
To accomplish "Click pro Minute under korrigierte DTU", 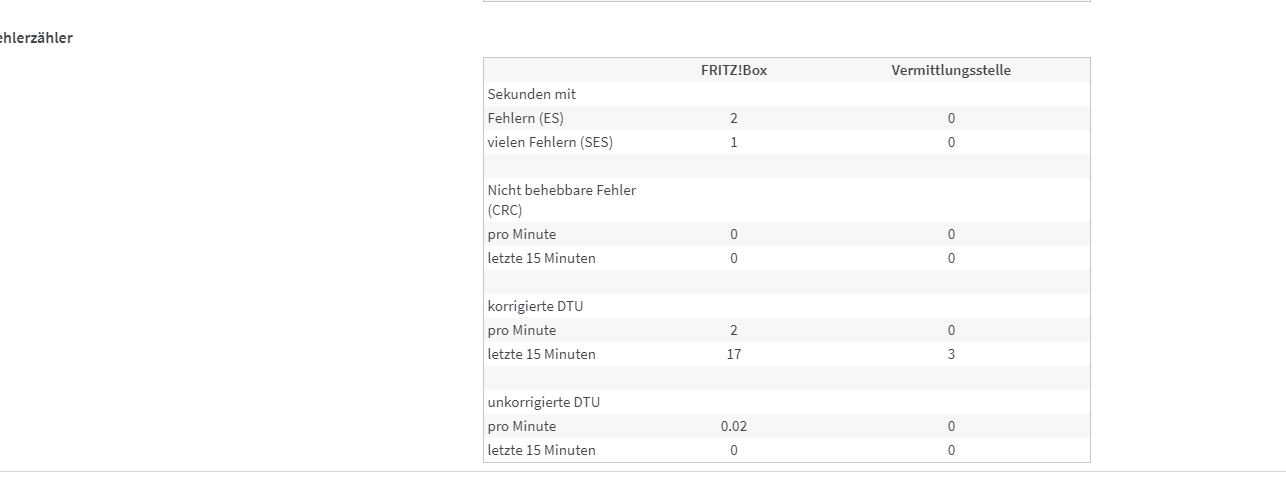I will point(522,330).
